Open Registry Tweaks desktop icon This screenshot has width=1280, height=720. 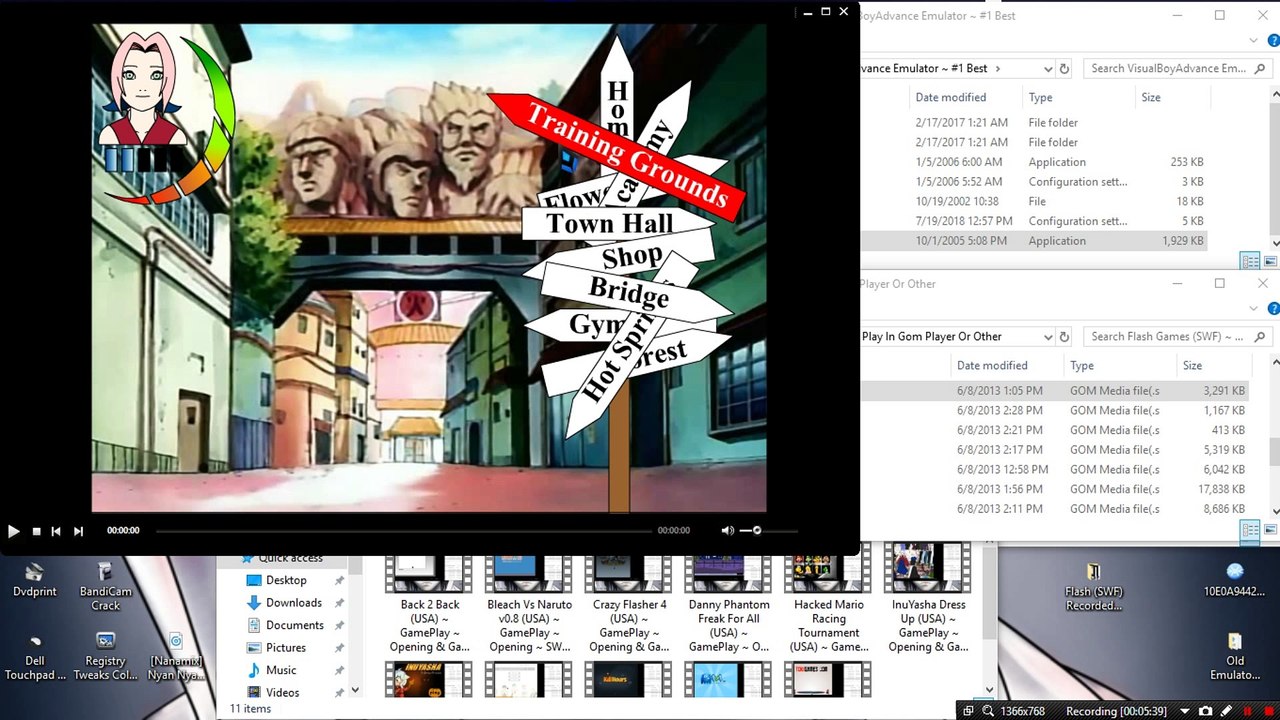pos(106,657)
